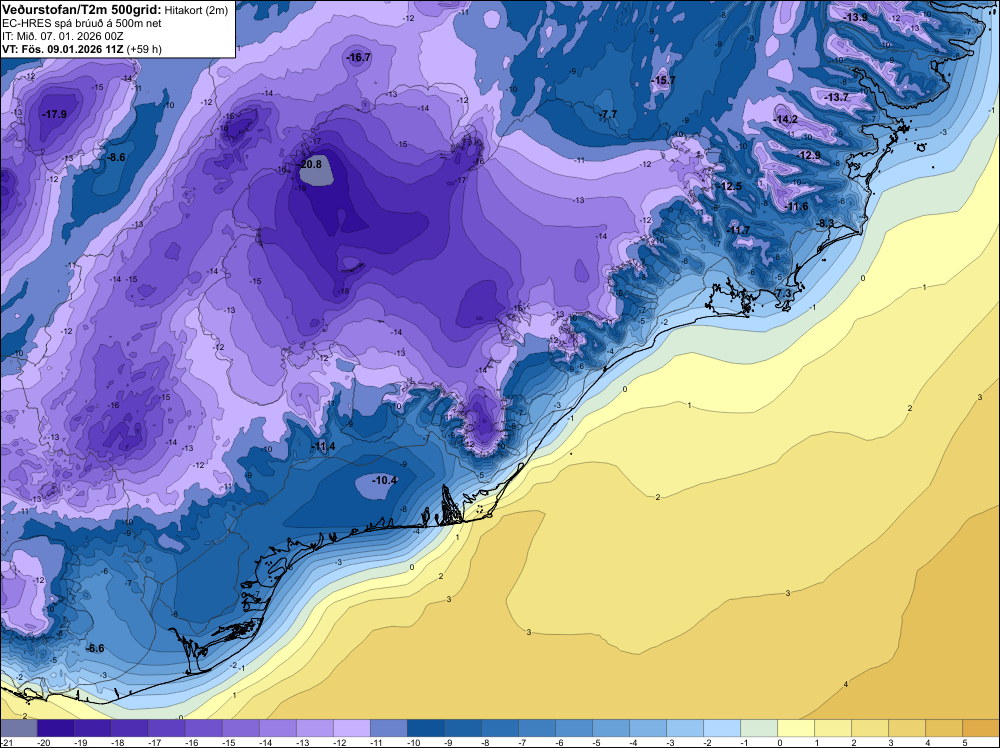
Task: Click the -13.9 temperature label
Action: [855, 17]
